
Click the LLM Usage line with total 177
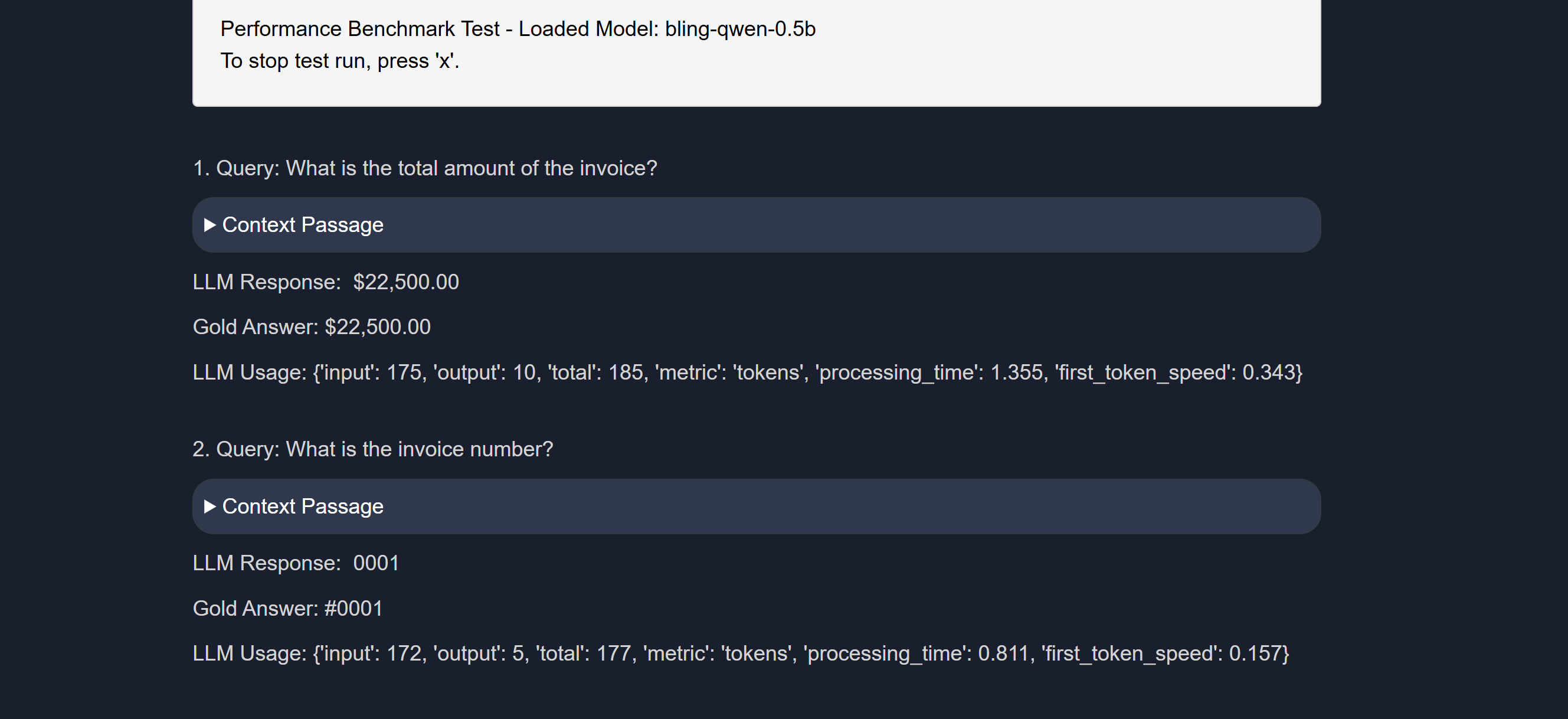740,653
